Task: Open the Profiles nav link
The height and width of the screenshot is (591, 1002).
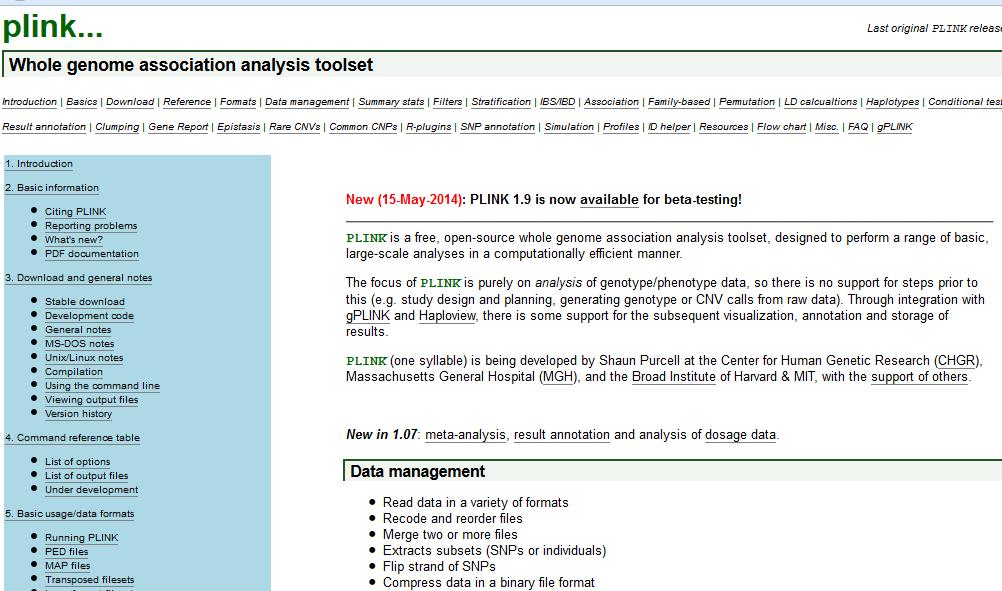Action: pos(620,127)
